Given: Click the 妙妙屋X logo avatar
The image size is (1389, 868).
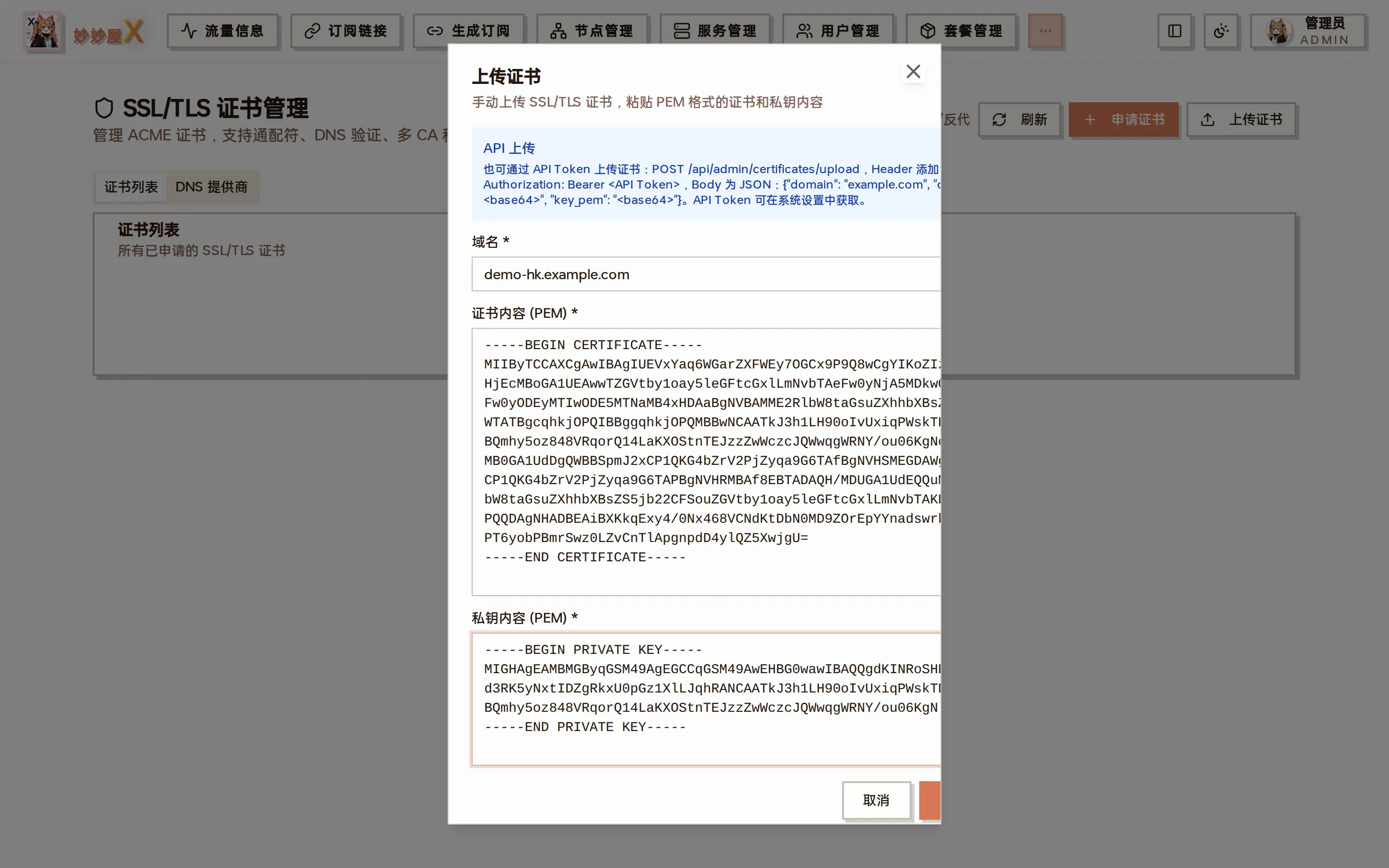Looking at the screenshot, I should [x=43, y=31].
